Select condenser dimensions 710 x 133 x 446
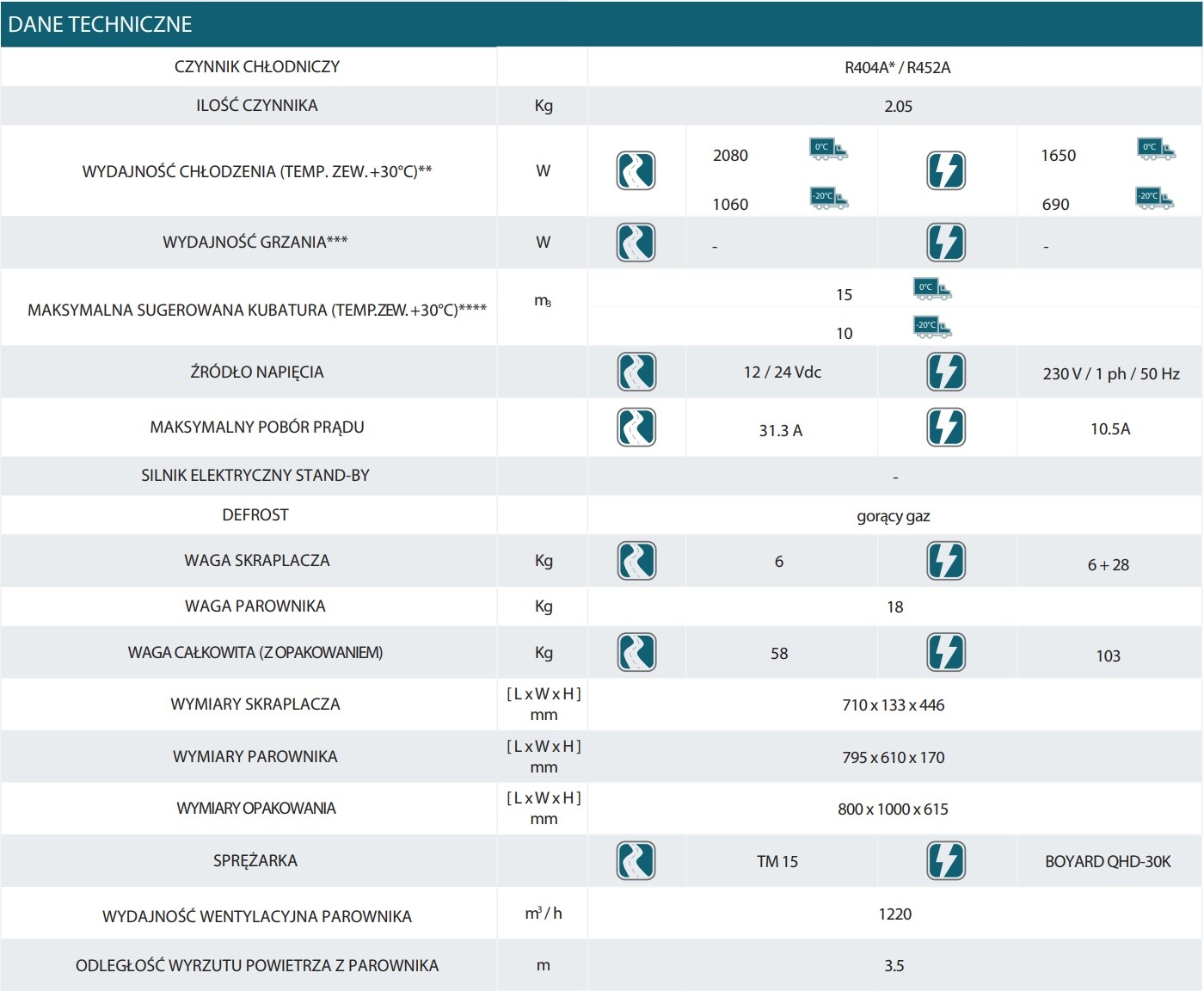 [x=894, y=705]
